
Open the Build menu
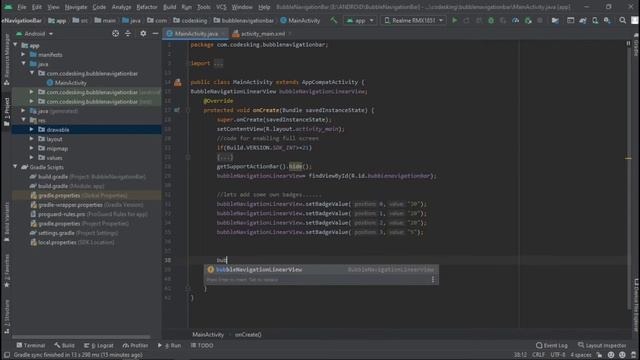coord(169,7)
